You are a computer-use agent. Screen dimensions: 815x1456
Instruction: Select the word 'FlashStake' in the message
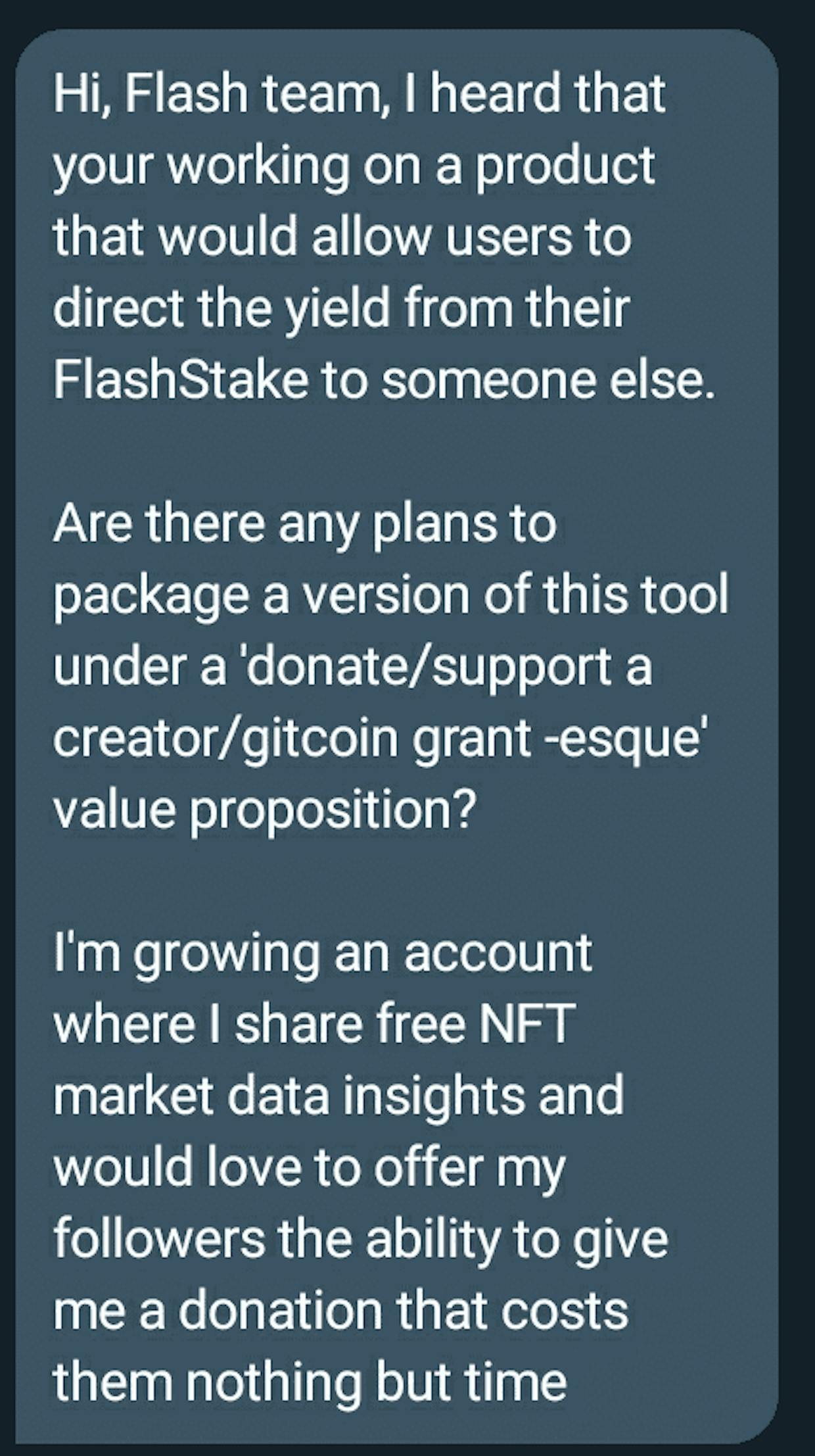(181, 379)
